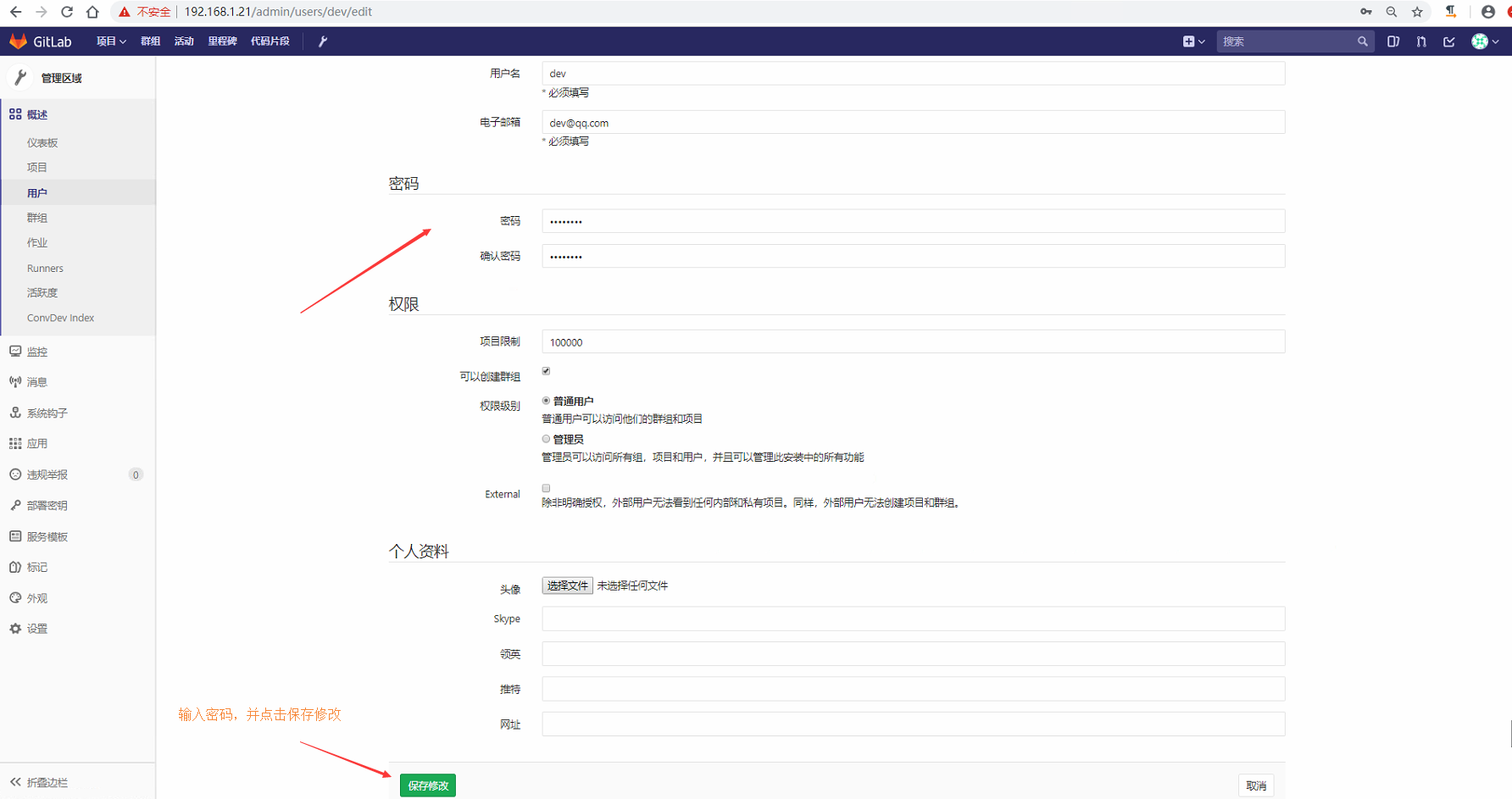1512x799 pixels.
Task: Click the browser zoom magnifier icon
Action: 1392,12
